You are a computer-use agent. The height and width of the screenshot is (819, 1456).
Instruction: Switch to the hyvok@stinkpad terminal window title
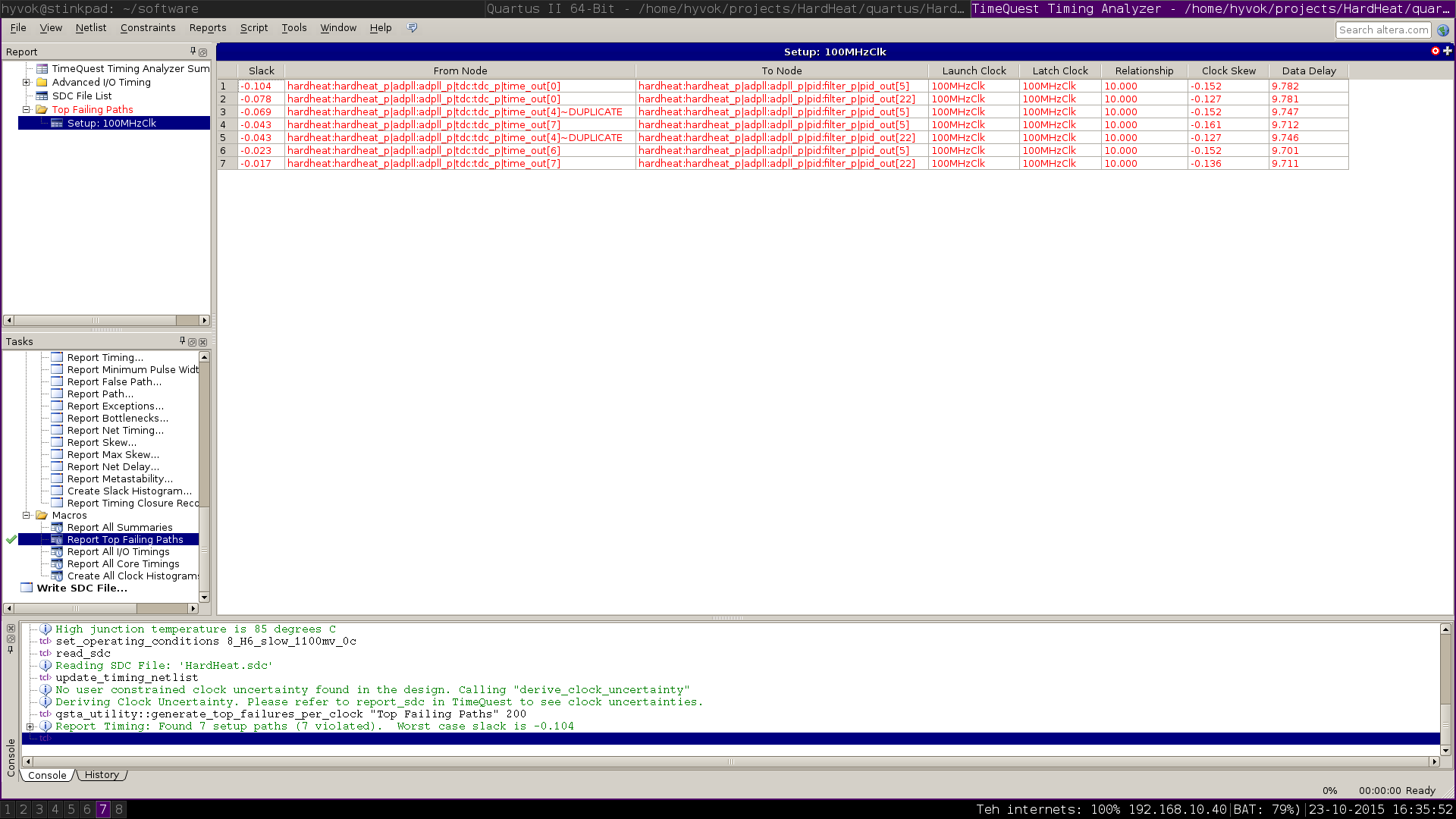click(x=242, y=9)
